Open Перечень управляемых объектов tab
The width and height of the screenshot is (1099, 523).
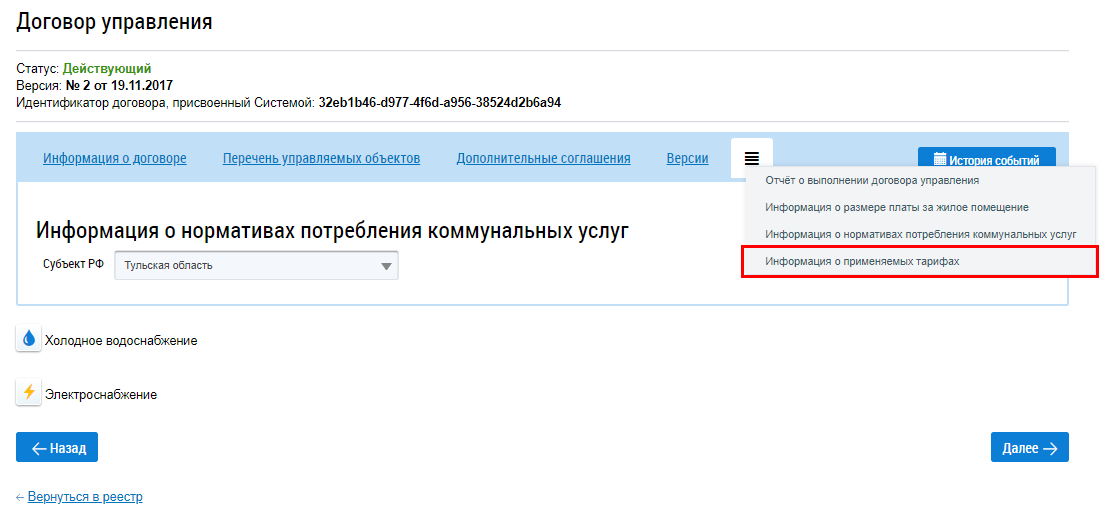point(321,158)
